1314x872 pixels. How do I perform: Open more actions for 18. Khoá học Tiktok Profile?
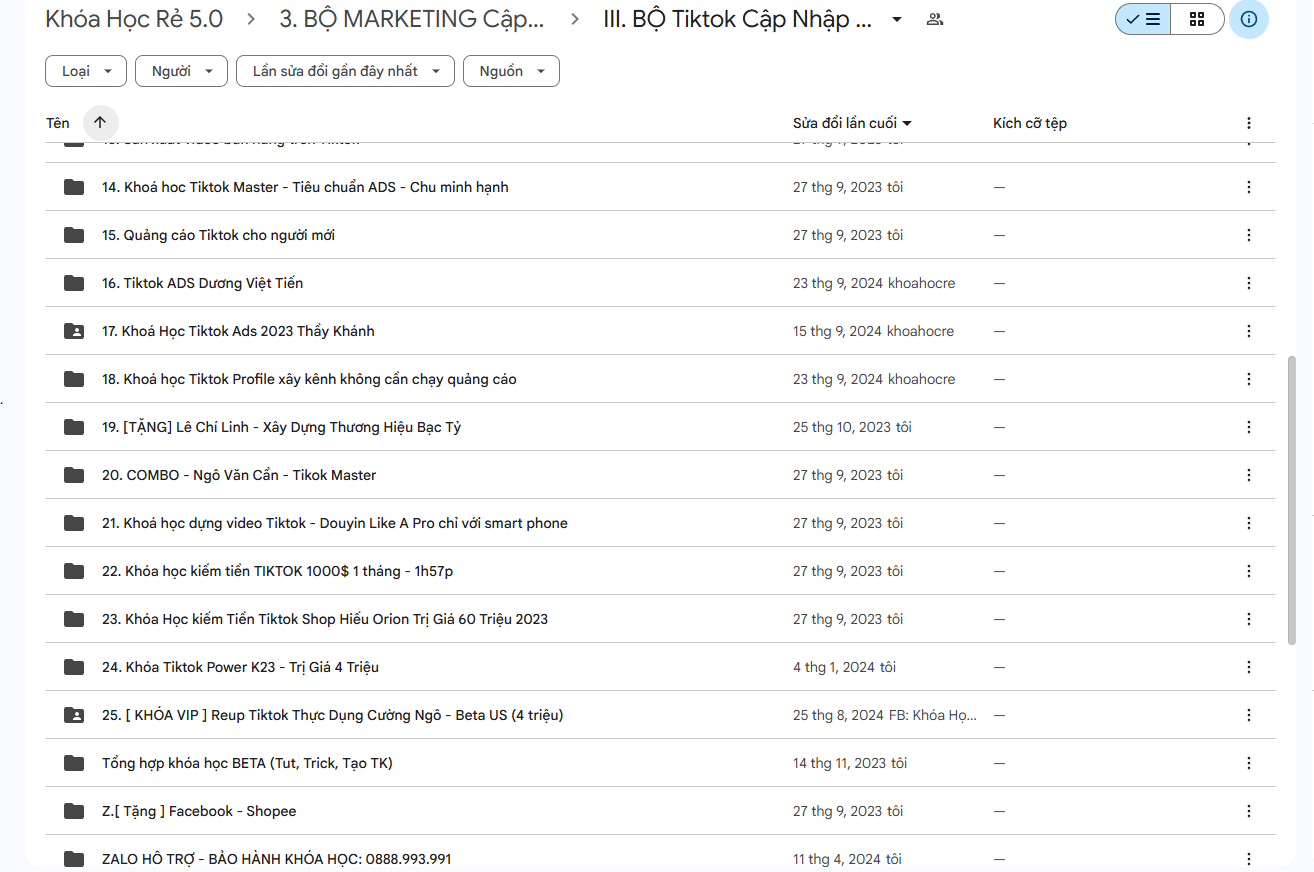click(x=1249, y=379)
